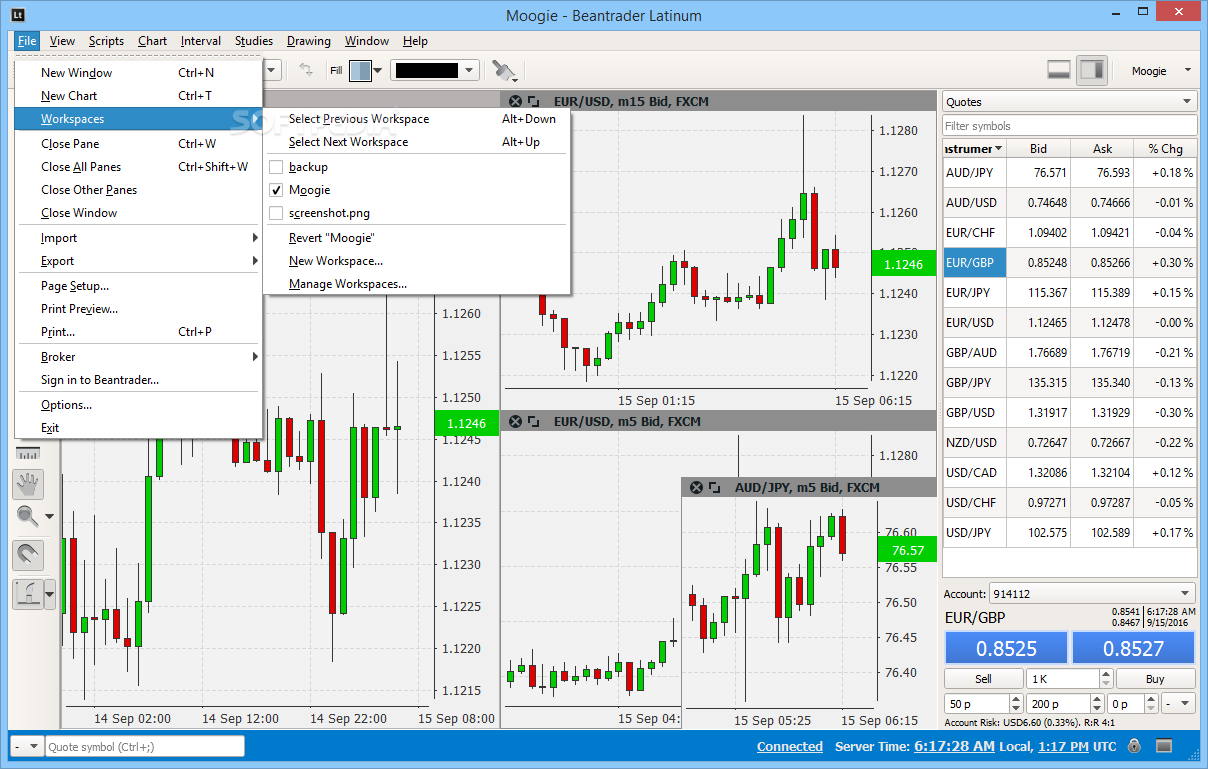
Task: Select the hand pan tool
Action: [28, 484]
